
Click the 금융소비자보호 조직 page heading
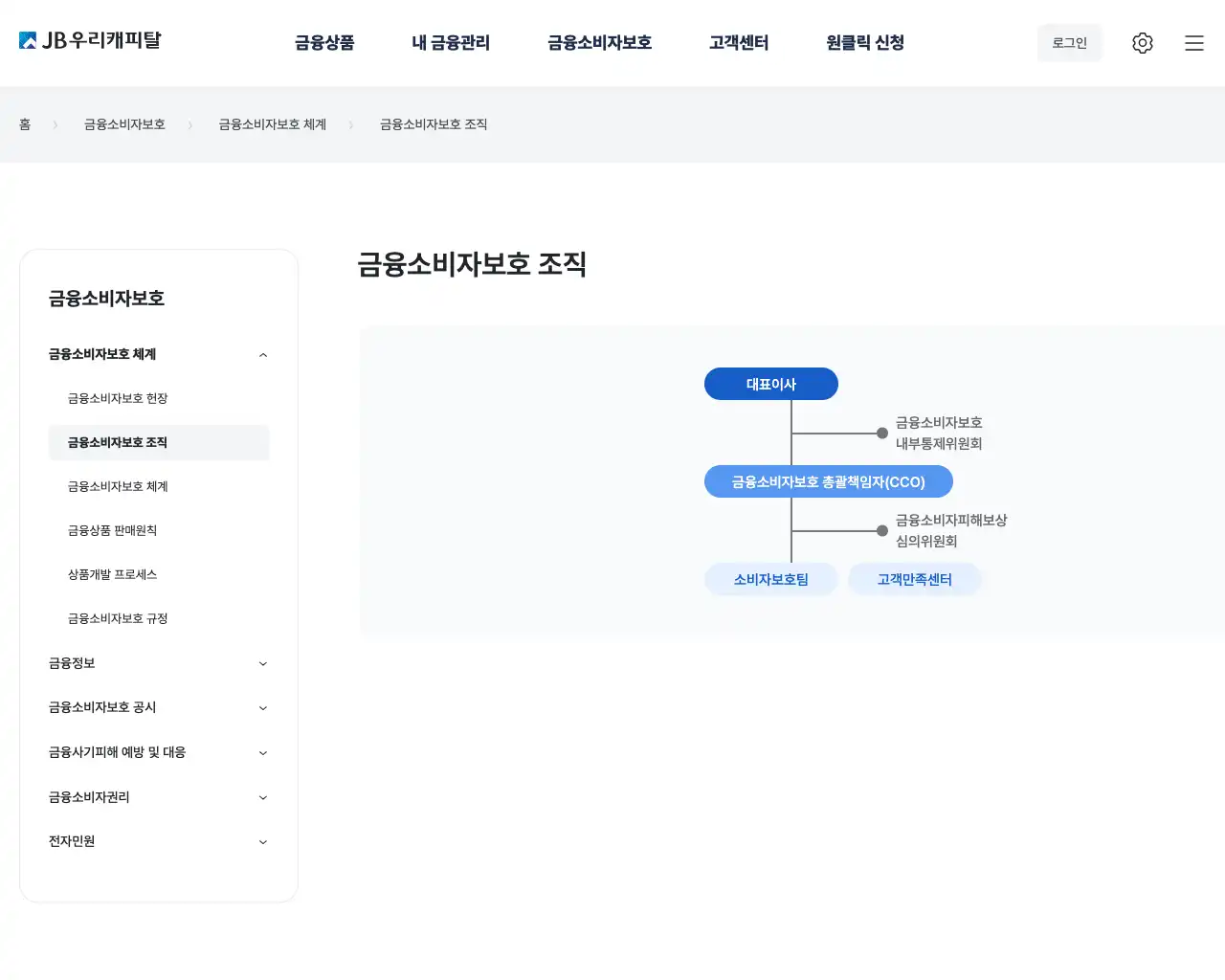click(x=472, y=264)
